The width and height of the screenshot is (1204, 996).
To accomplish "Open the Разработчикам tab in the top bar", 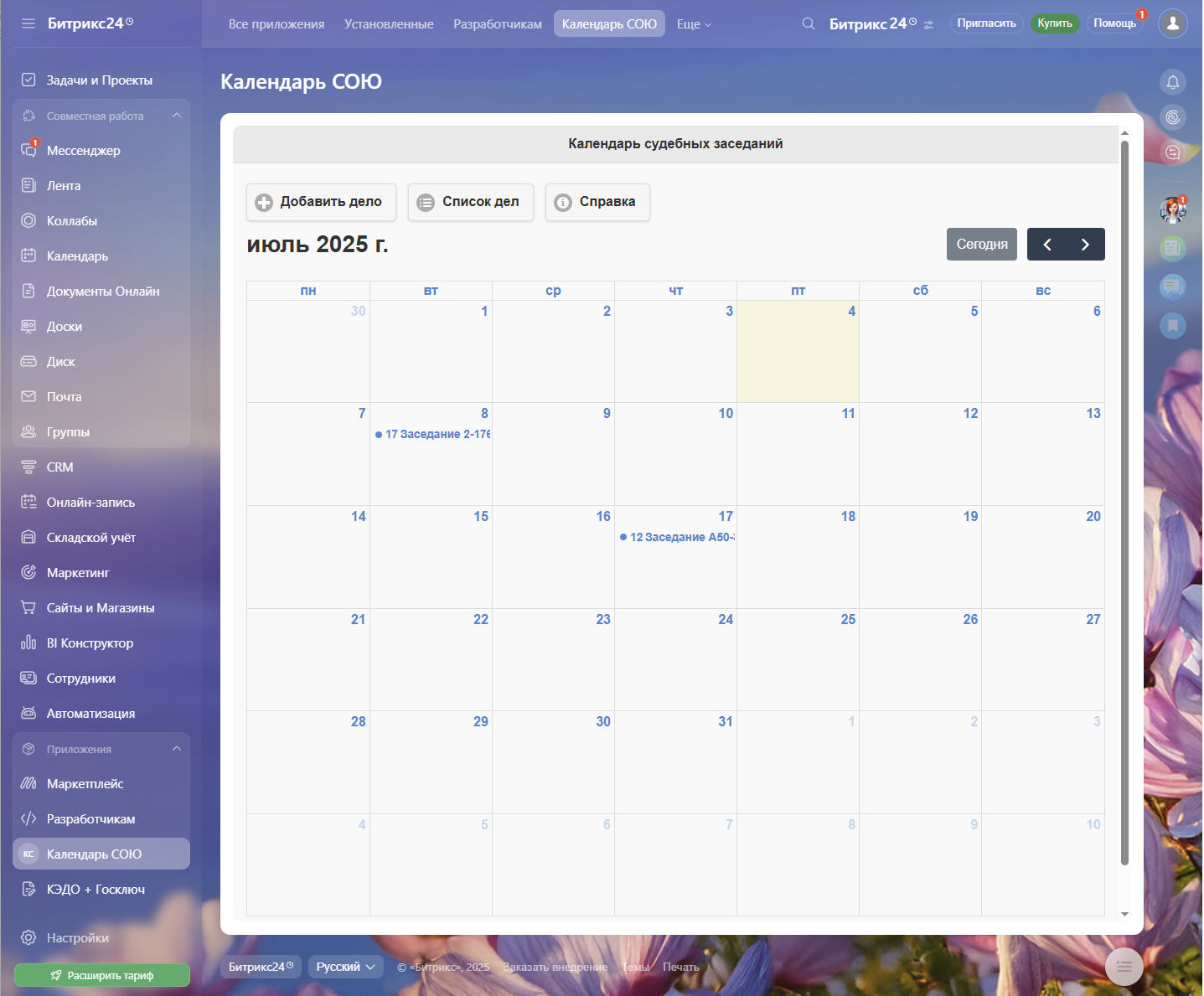I will 498,24.
